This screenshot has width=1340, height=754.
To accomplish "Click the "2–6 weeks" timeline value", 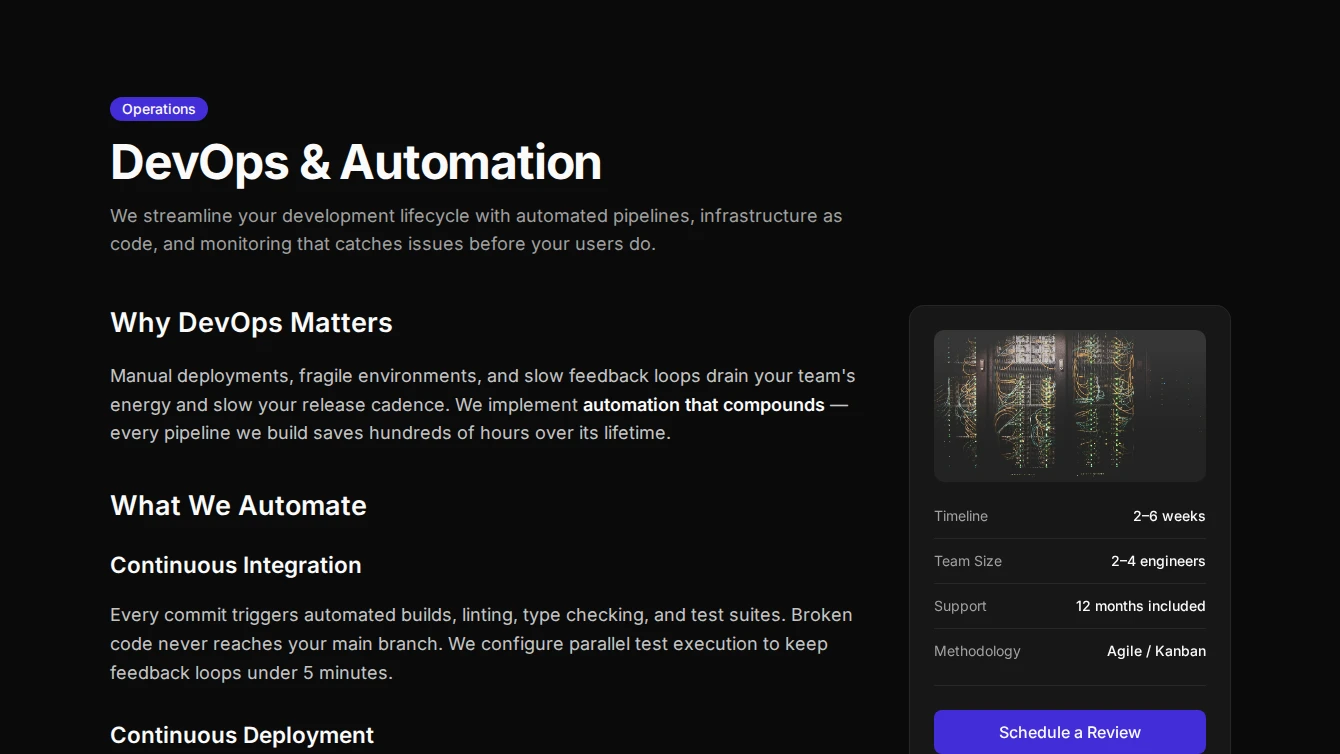I will [x=1168, y=516].
